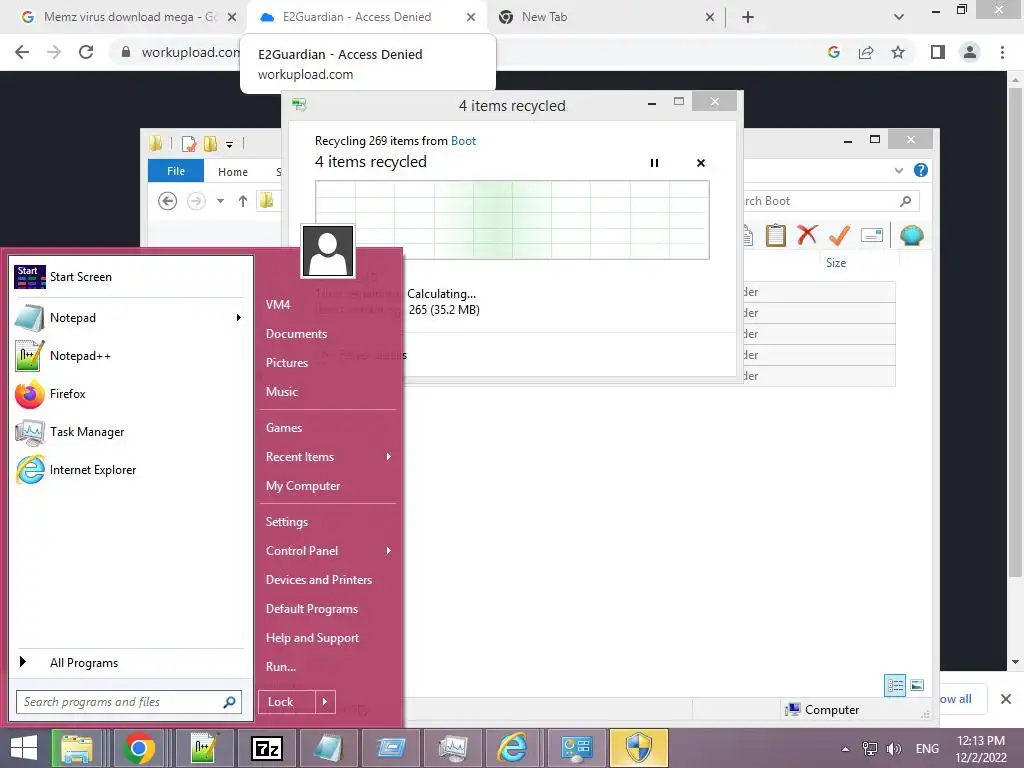This screenshot has width=1024, height=768.
Task: Click the Windows Start button on taskbar
Action: tap(24, 748)
